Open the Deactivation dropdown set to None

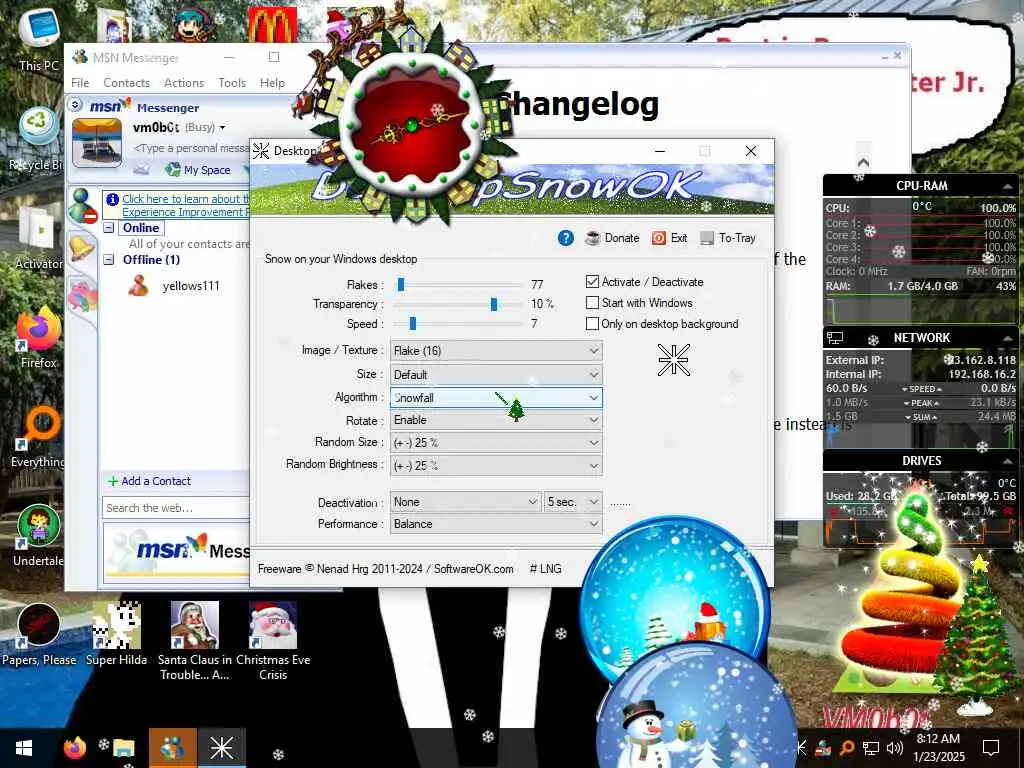pyautogui.click(x=465, y=502)
